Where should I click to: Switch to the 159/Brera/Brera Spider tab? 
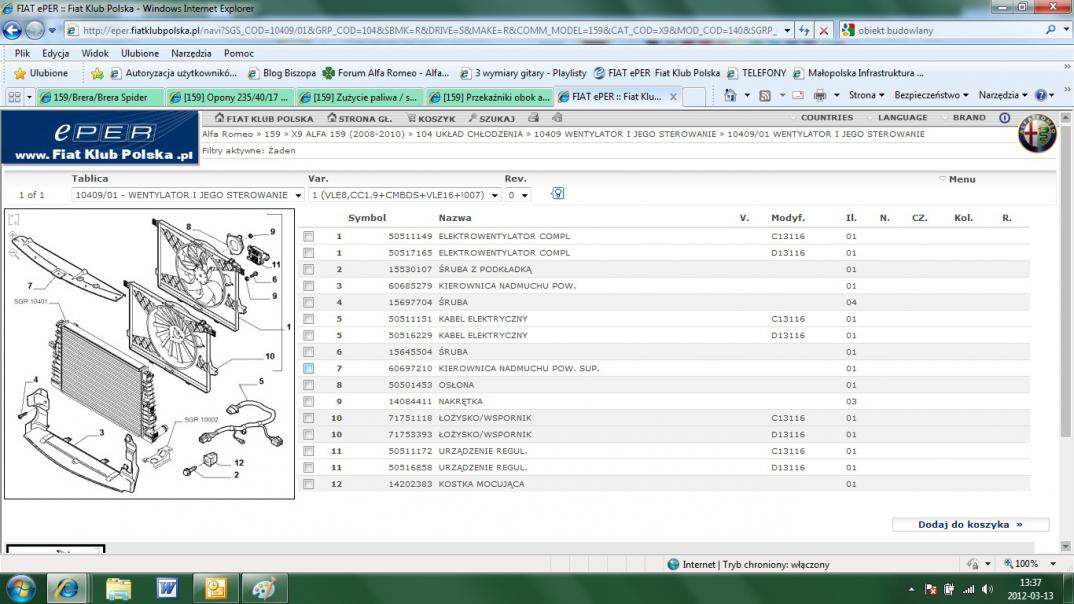coord(98,97)
